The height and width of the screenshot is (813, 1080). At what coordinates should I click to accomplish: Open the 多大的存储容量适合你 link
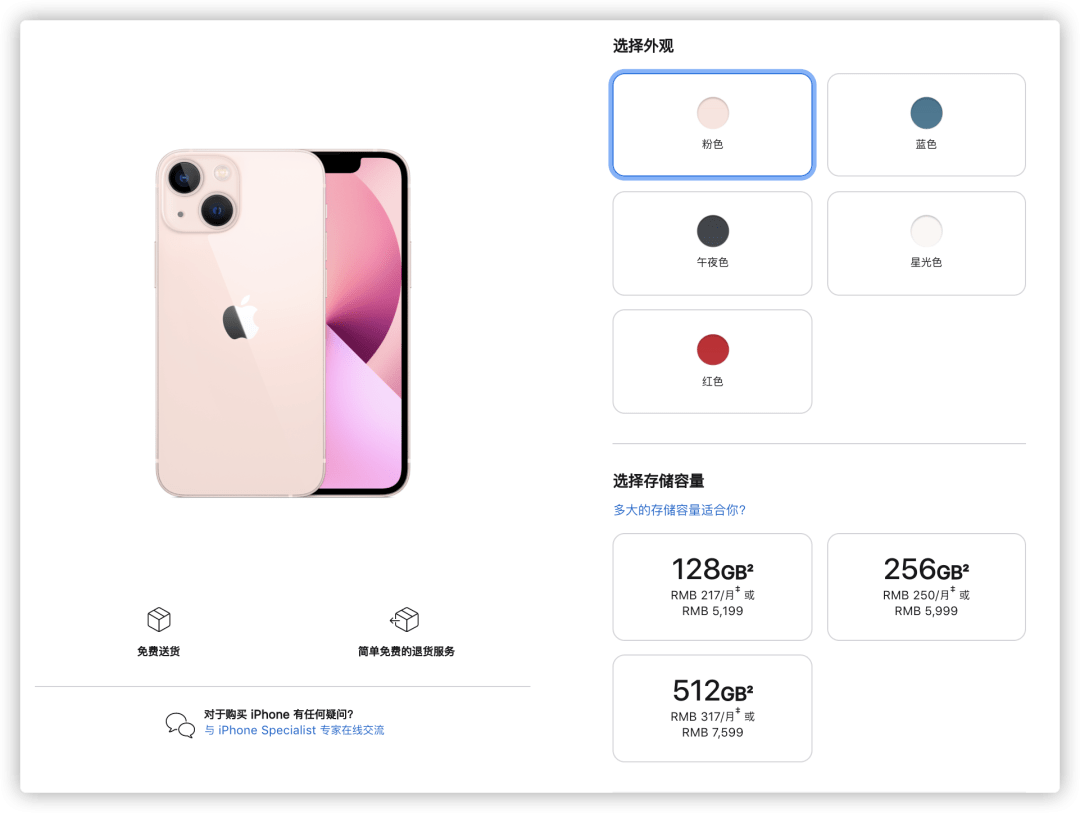pos(679,510)
